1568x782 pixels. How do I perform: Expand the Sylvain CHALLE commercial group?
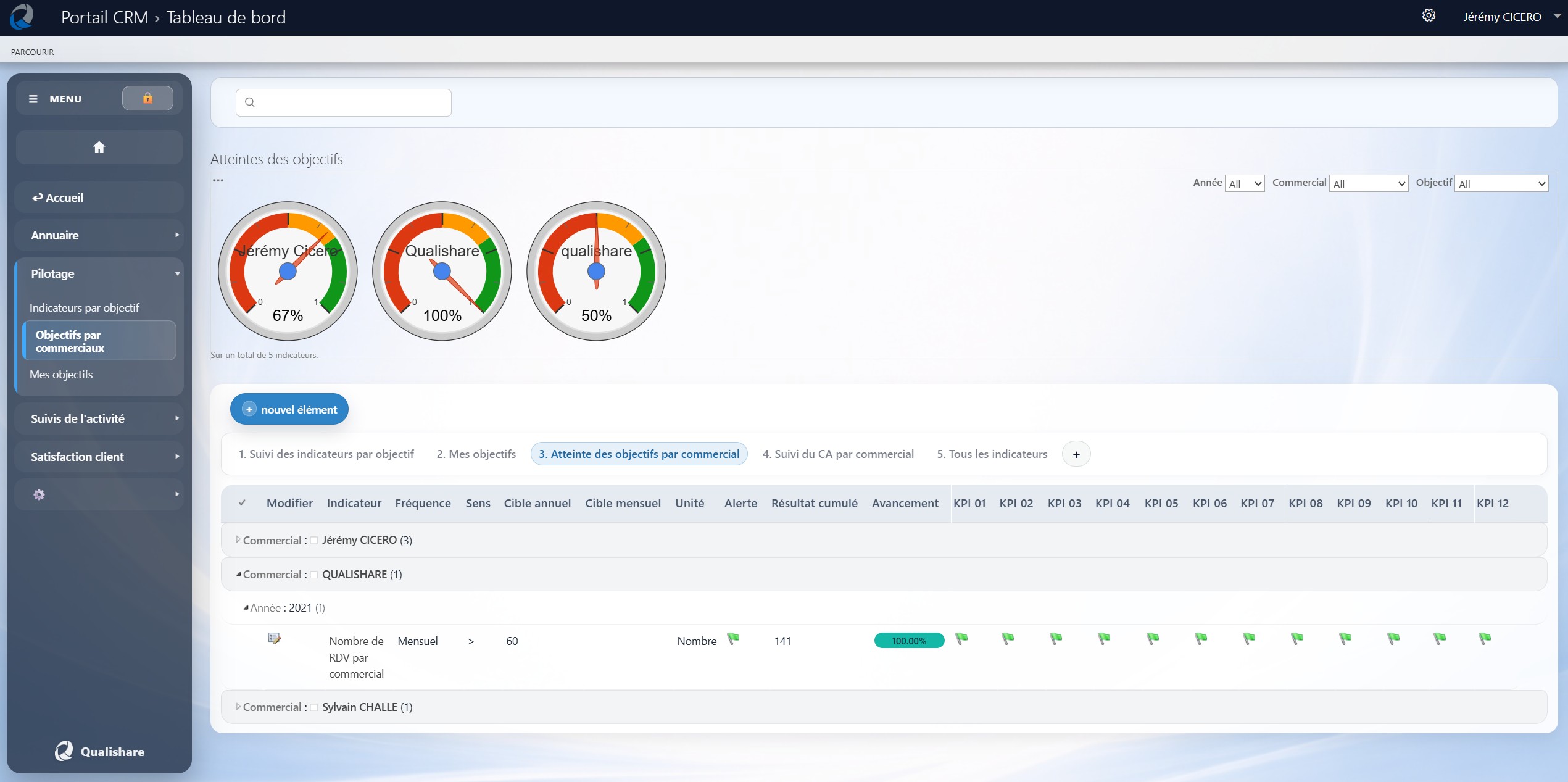238,707
